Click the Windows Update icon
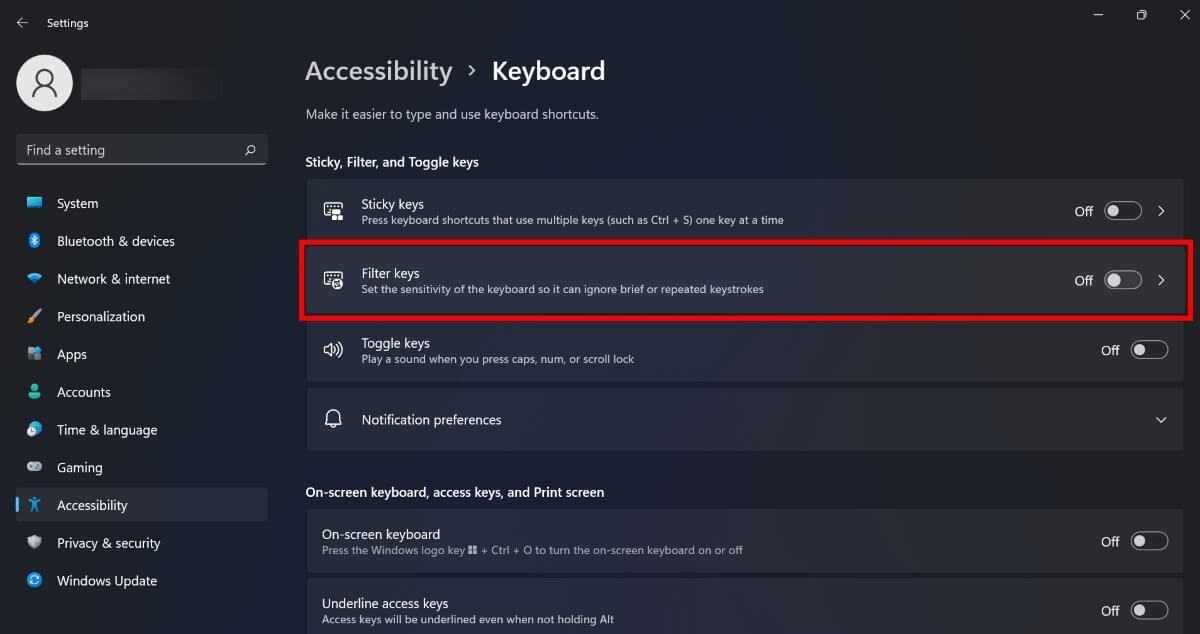Viewport: 1200px width, 634px height. pyautogui.click(x=34, y=581)
